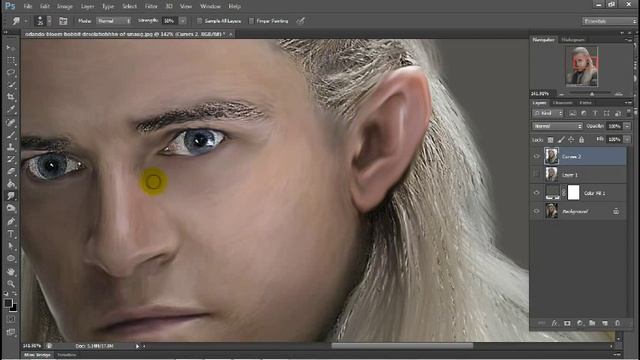Select the Ellipse shape tool
This screenshot has height=360, width=640.
11,258
